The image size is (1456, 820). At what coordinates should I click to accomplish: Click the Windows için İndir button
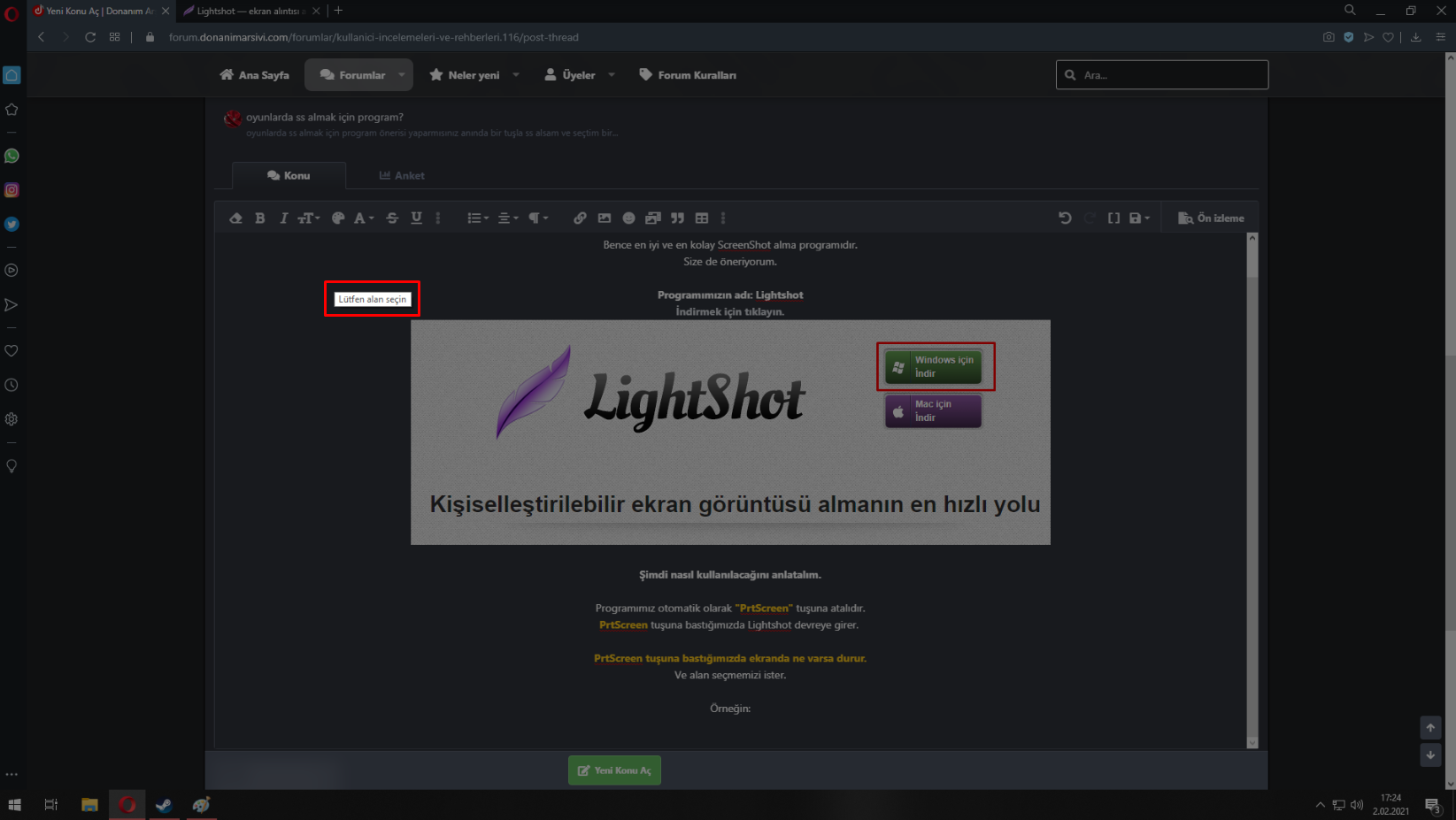point(933,366)
